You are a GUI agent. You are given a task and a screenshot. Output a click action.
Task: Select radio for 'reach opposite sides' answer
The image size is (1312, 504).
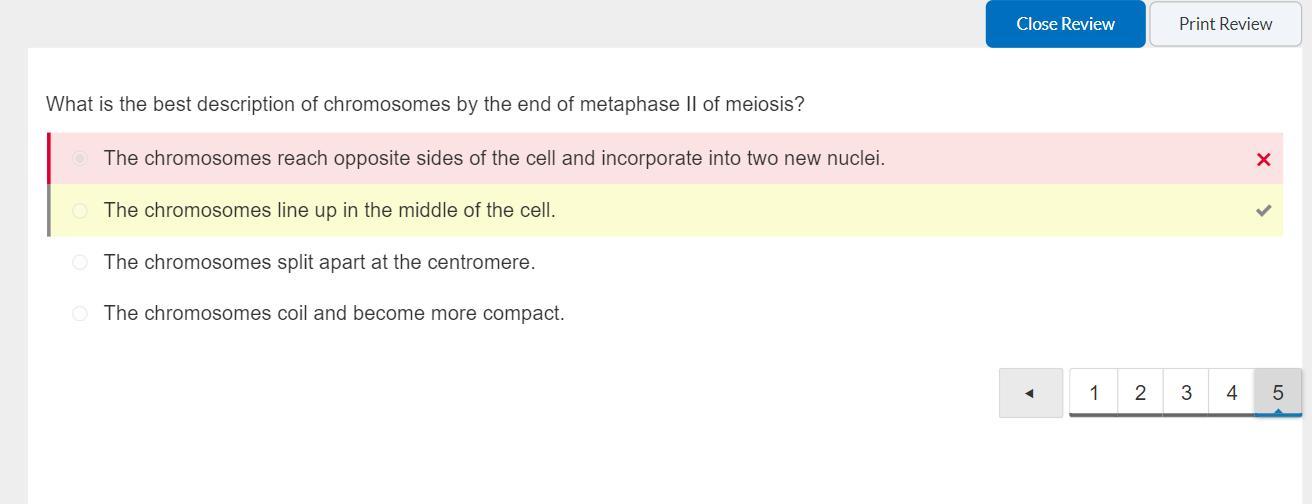(80, 158)
